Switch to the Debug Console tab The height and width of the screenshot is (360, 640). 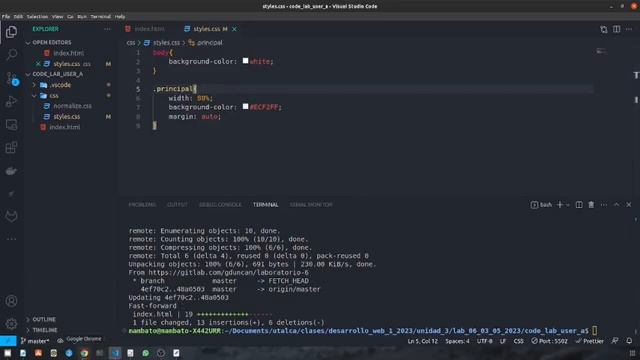[220, 204]
